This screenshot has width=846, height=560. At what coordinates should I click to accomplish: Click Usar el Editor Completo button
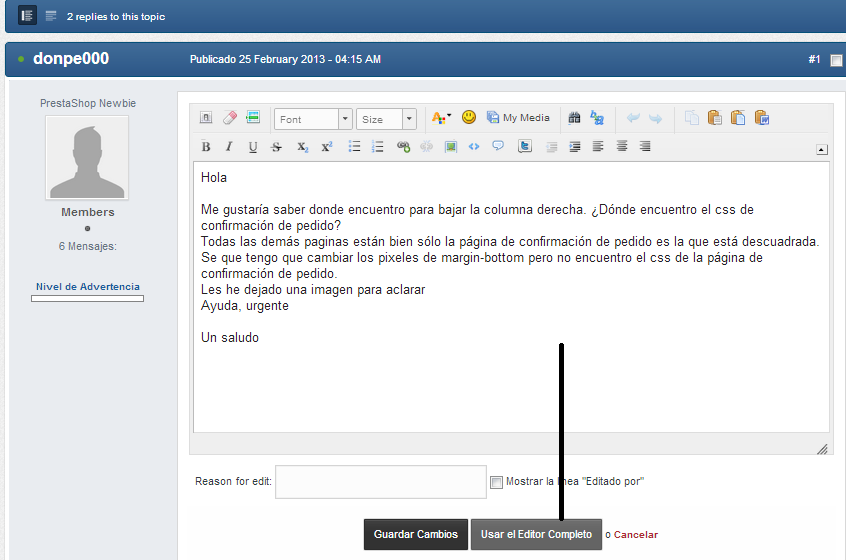tap(536, 535)
